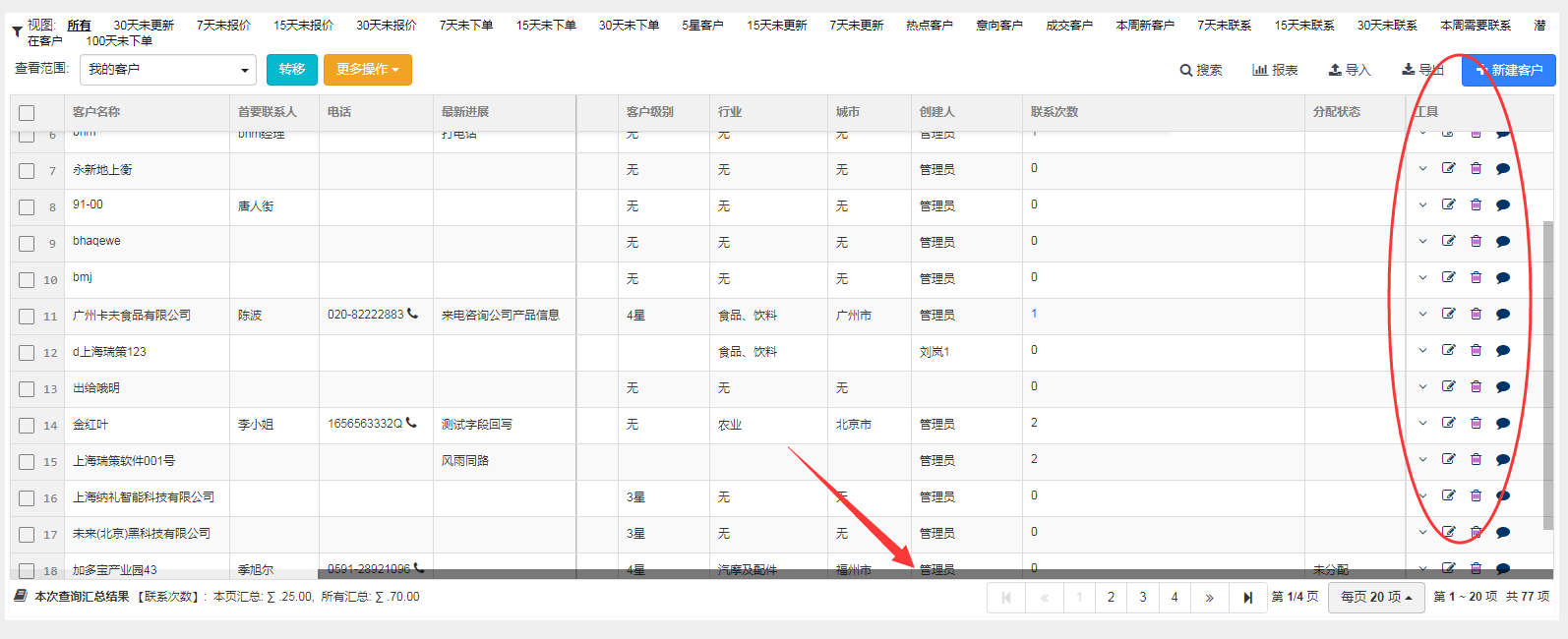Expand the tools chevron for 出给哦明

point(1422,387)
